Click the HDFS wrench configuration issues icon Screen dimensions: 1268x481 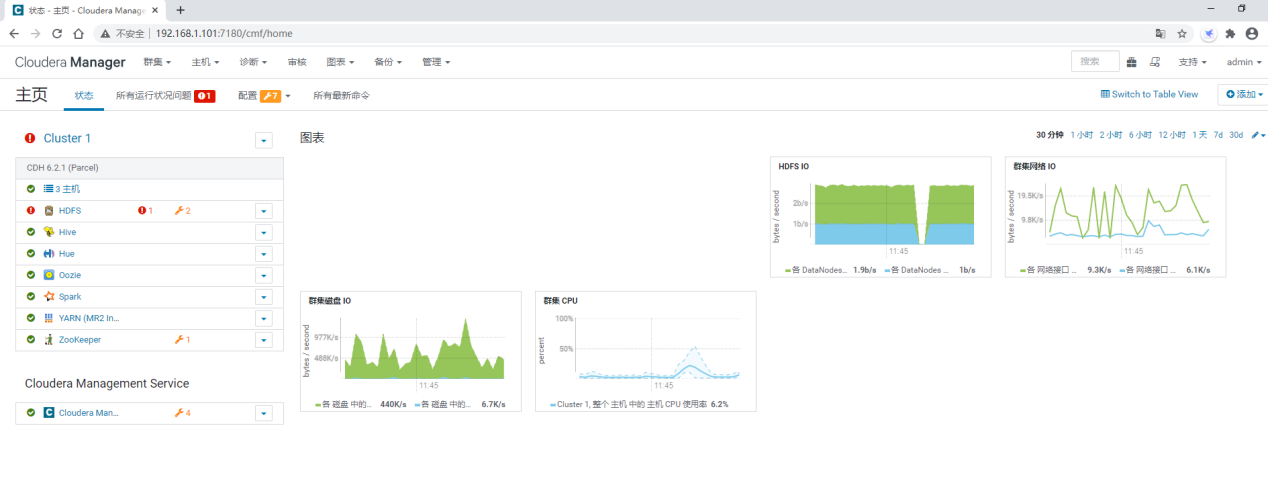click(x=178, y=211)
